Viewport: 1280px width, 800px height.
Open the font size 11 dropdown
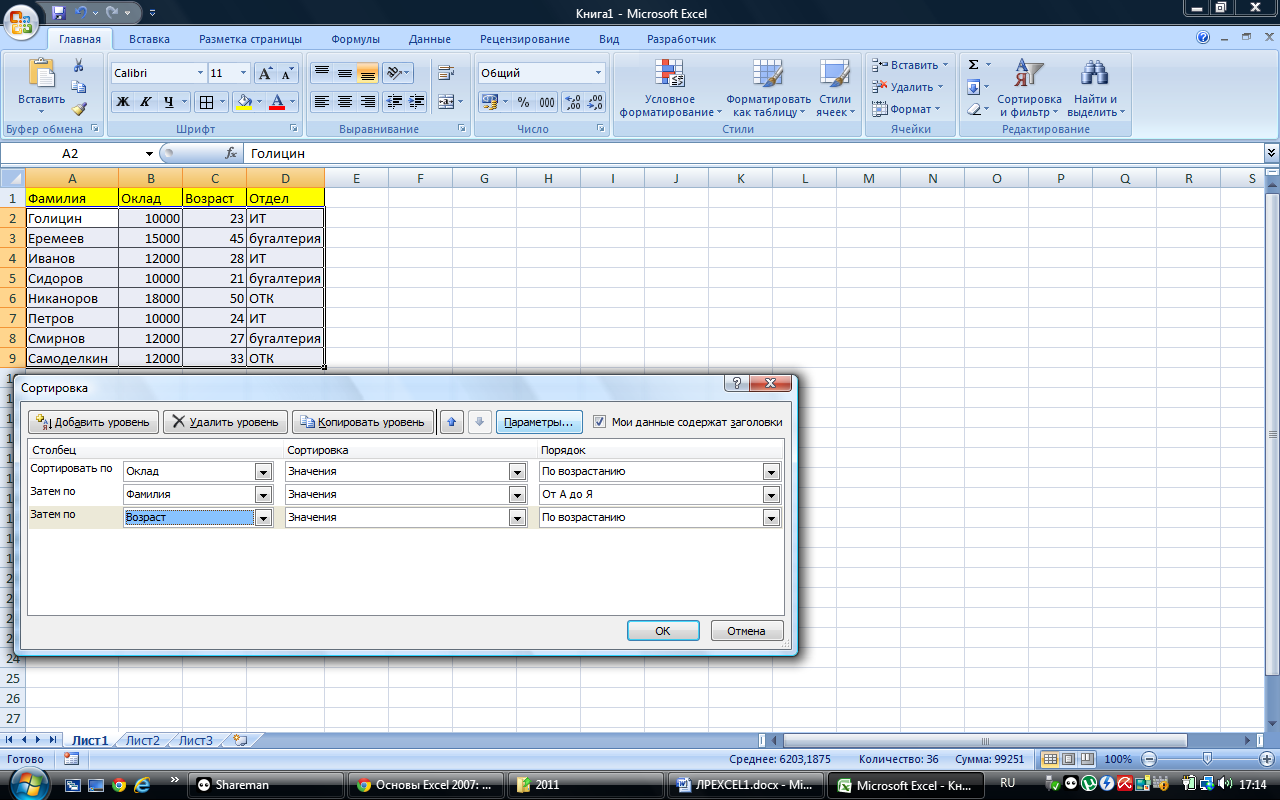[243, 73]
